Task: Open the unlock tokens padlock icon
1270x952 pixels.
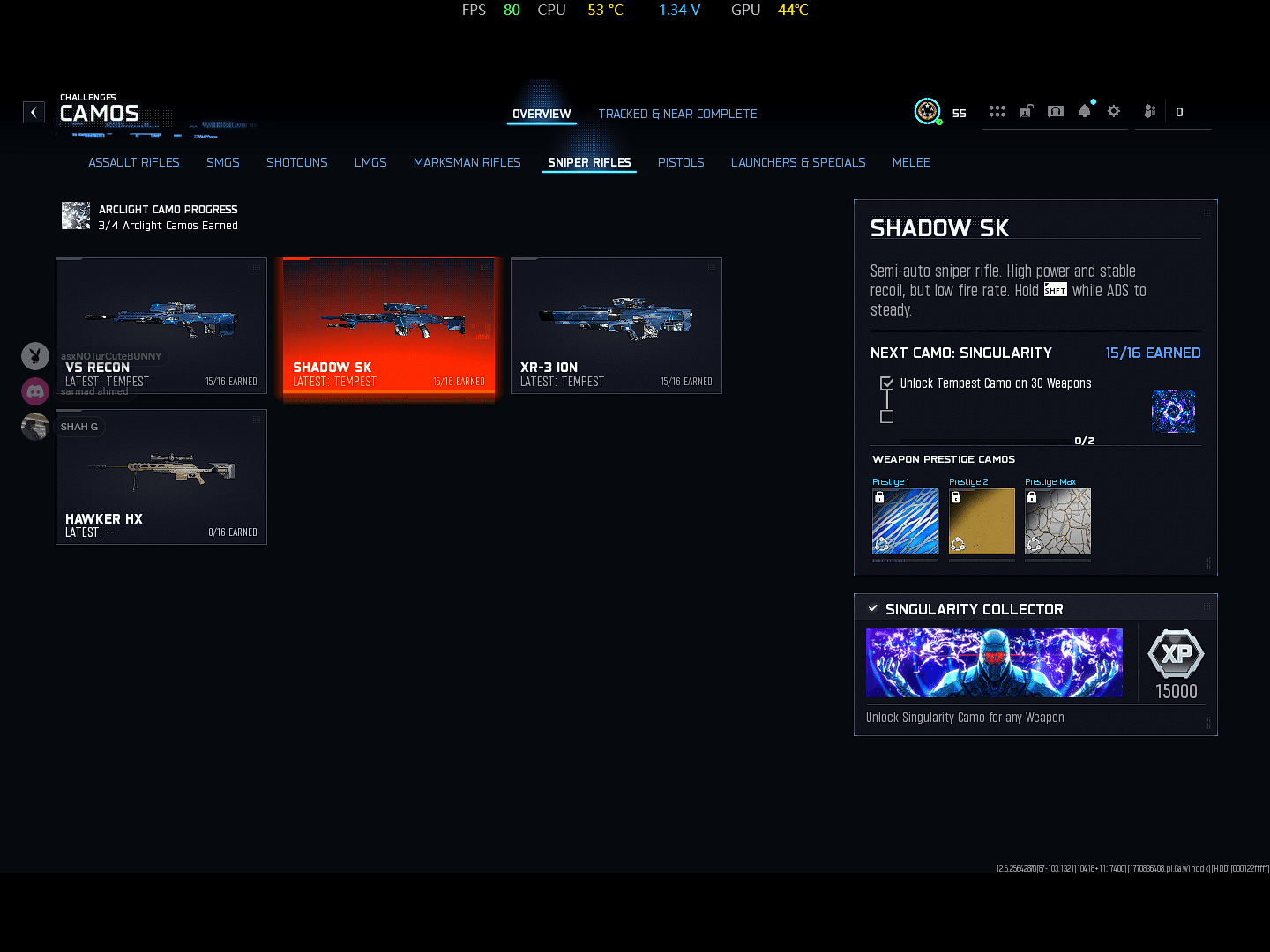Action: (x=1027, y=111)
